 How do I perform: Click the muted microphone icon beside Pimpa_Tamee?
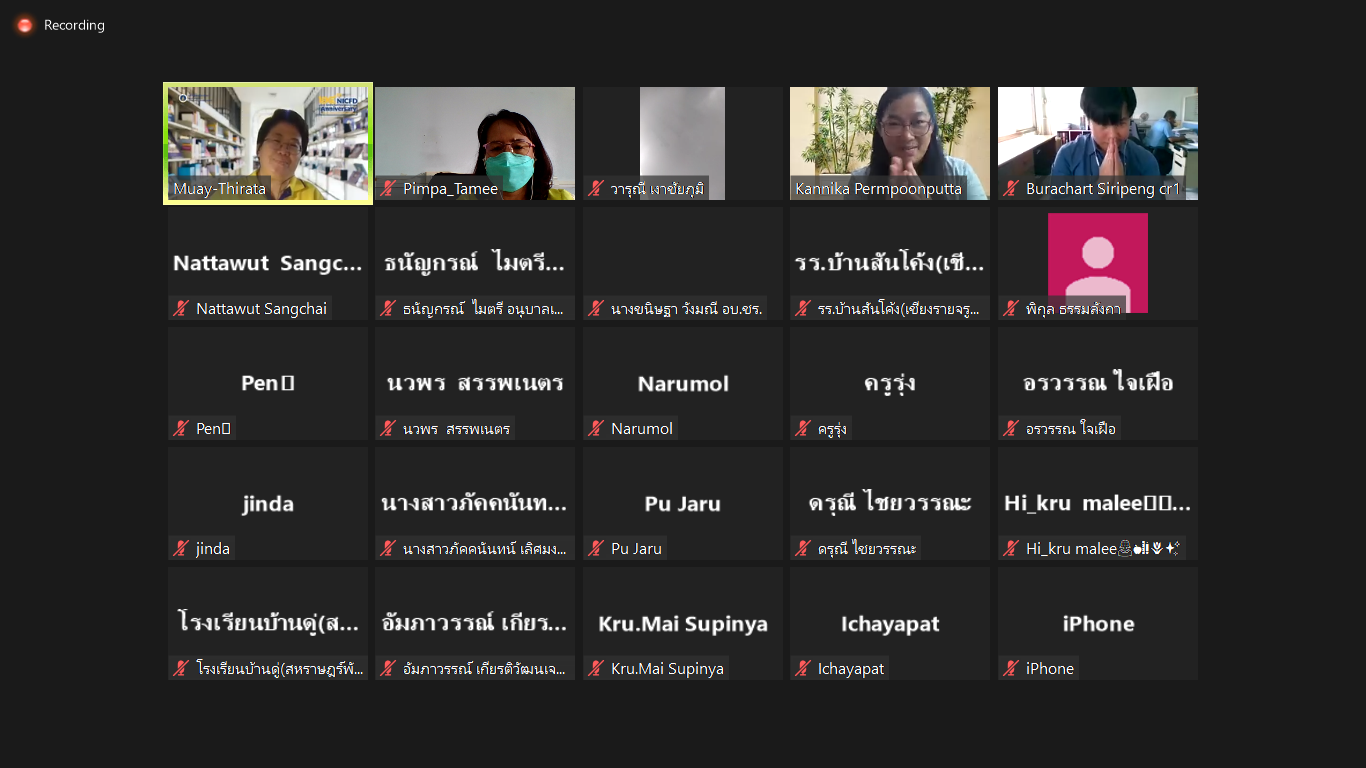[x=388, y=189]
